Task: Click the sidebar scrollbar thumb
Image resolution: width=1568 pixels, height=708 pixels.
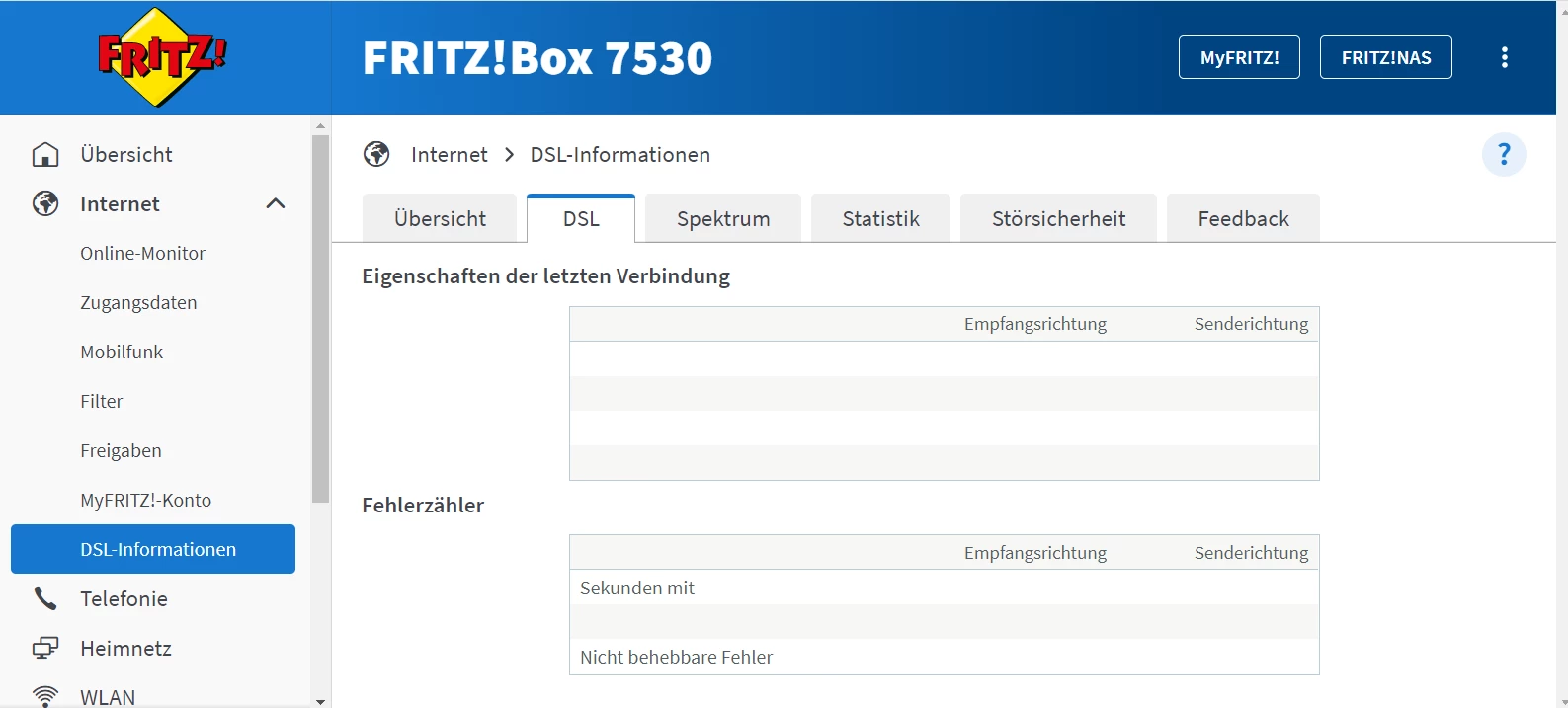Action: 320,319
